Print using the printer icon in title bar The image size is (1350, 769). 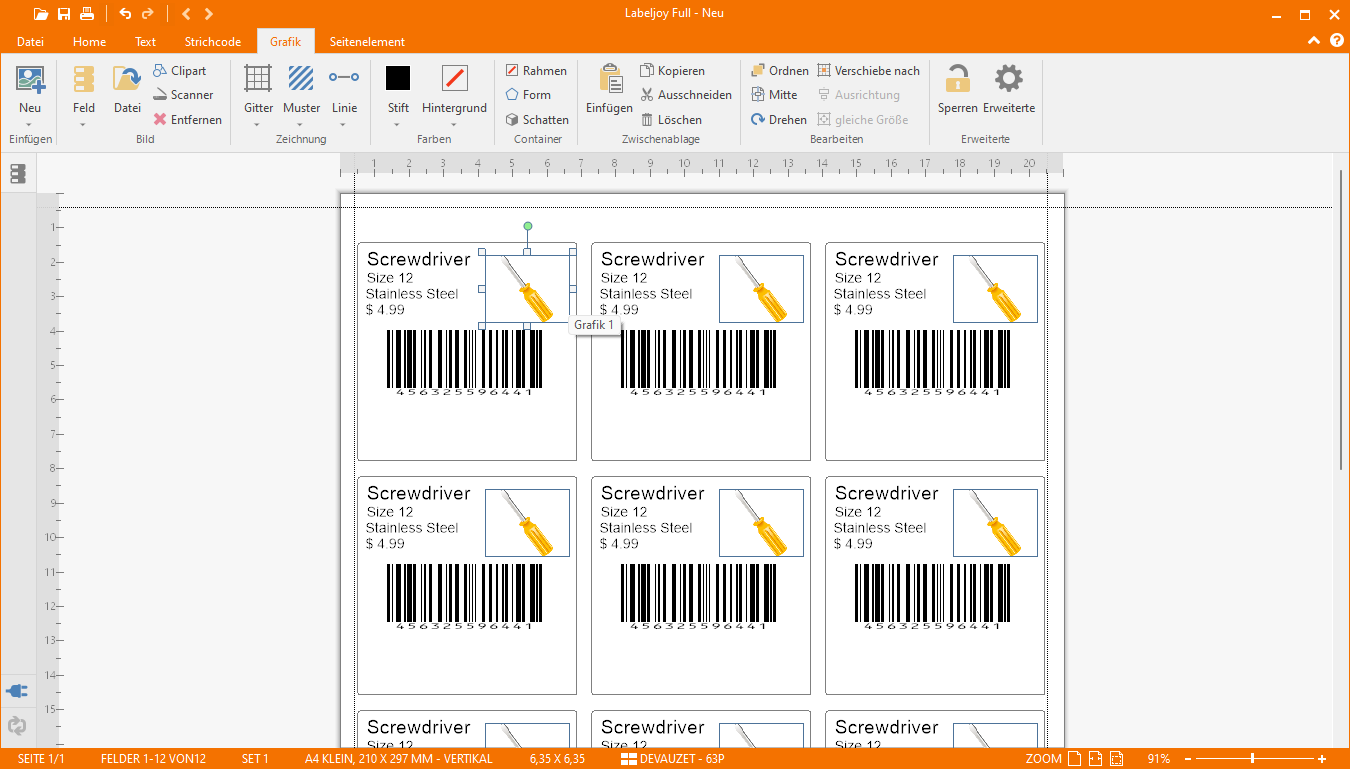87,14
